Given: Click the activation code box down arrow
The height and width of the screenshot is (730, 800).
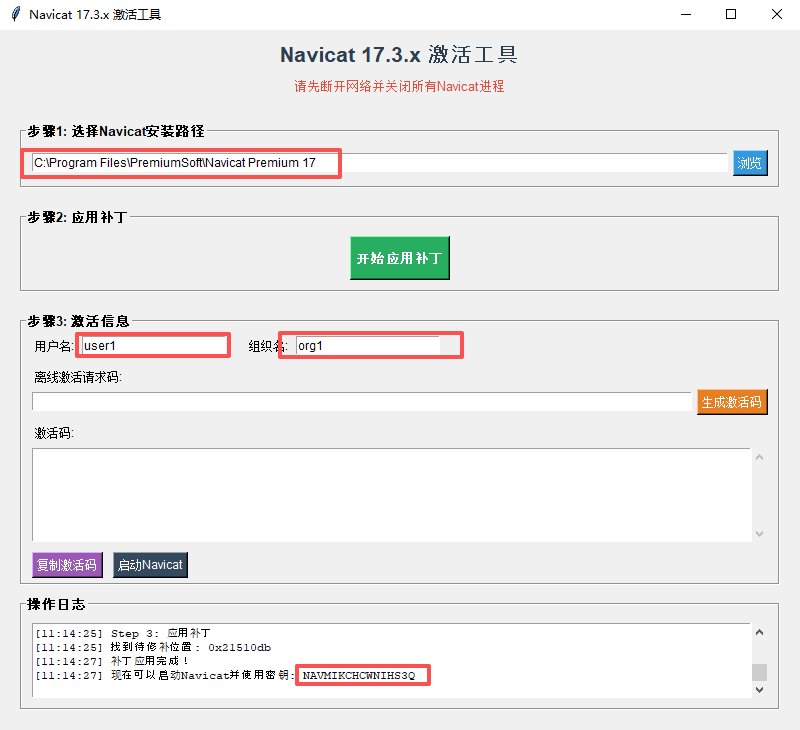Looking at the screenshot, I should pos(759,534).
